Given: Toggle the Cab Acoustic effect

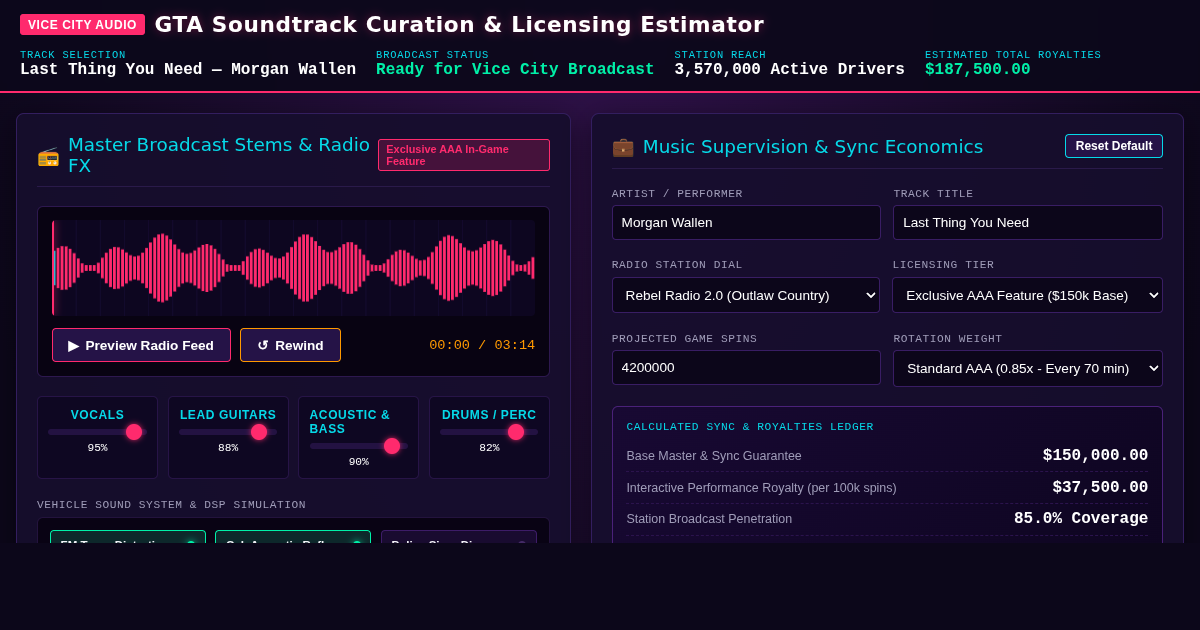Looking at the screenshot, I should [x=293, y=537].
